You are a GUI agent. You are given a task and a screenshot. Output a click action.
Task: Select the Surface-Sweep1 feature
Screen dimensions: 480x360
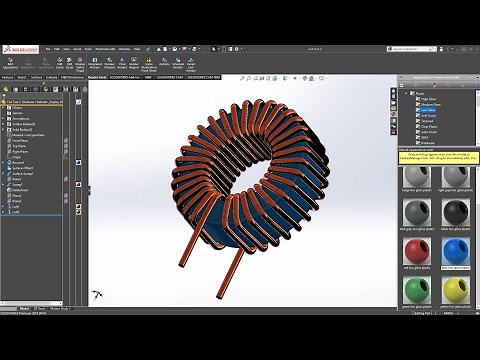22,174
